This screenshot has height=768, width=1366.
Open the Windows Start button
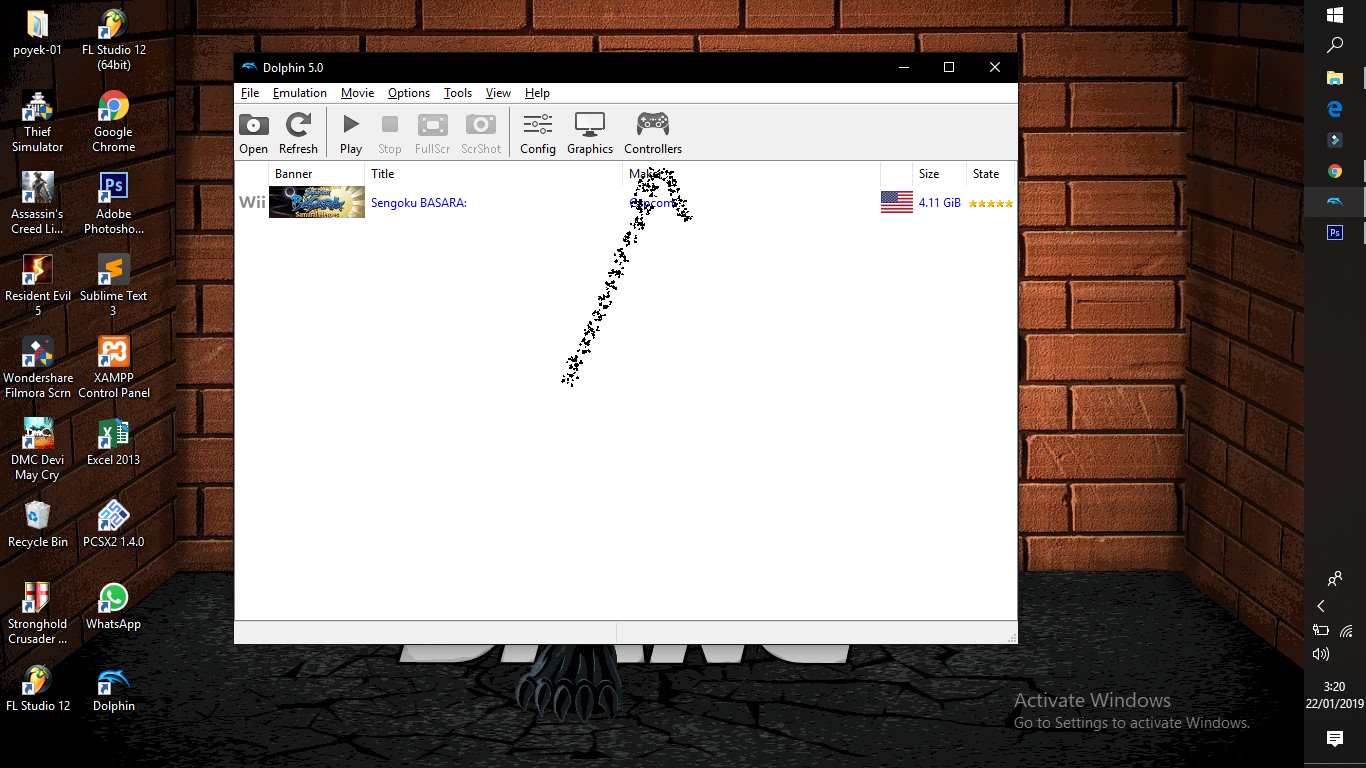click(x=1334, y=15)
